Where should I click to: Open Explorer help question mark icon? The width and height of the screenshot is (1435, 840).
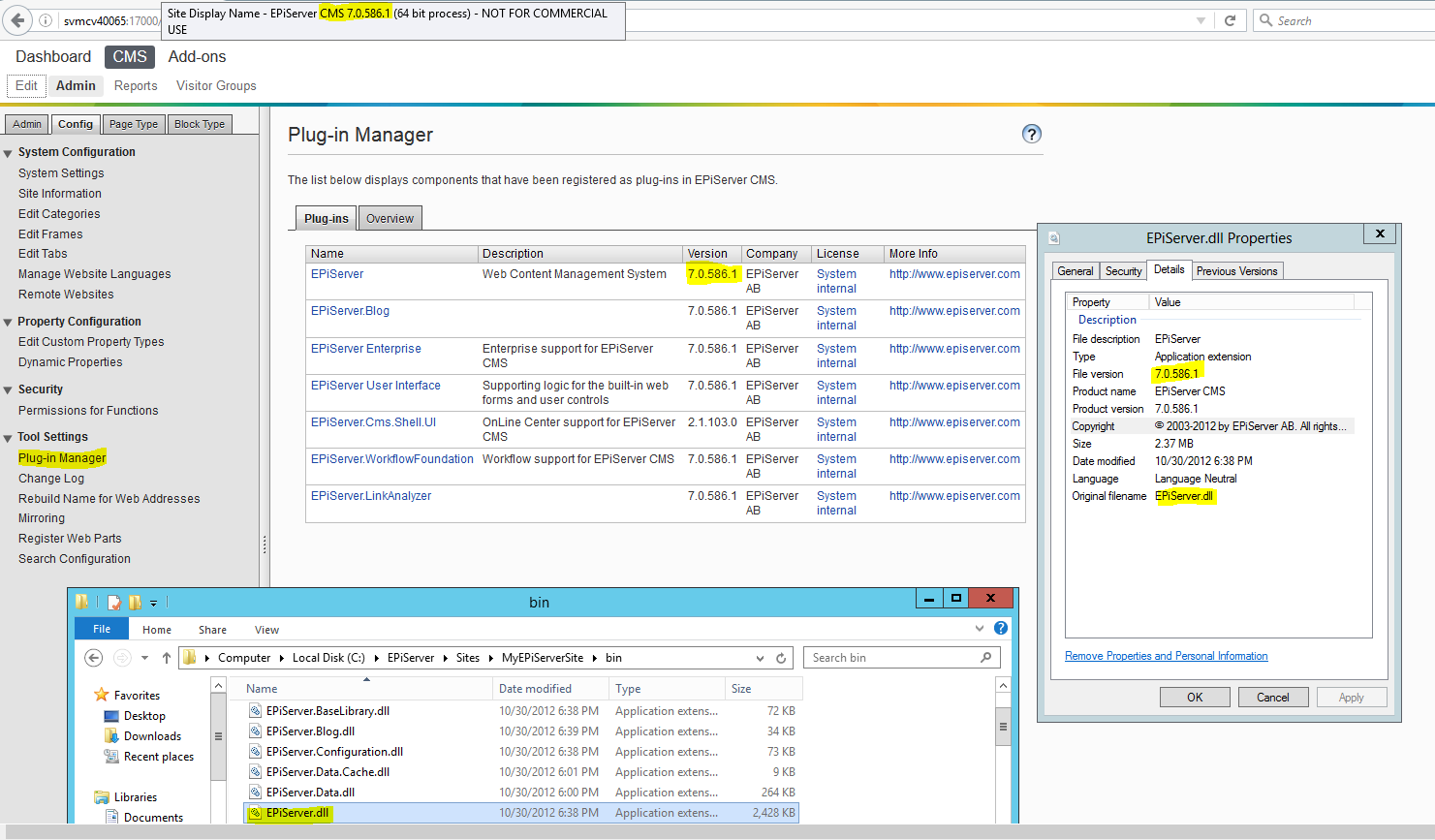pyautogui.click(x=1001, y=628)
